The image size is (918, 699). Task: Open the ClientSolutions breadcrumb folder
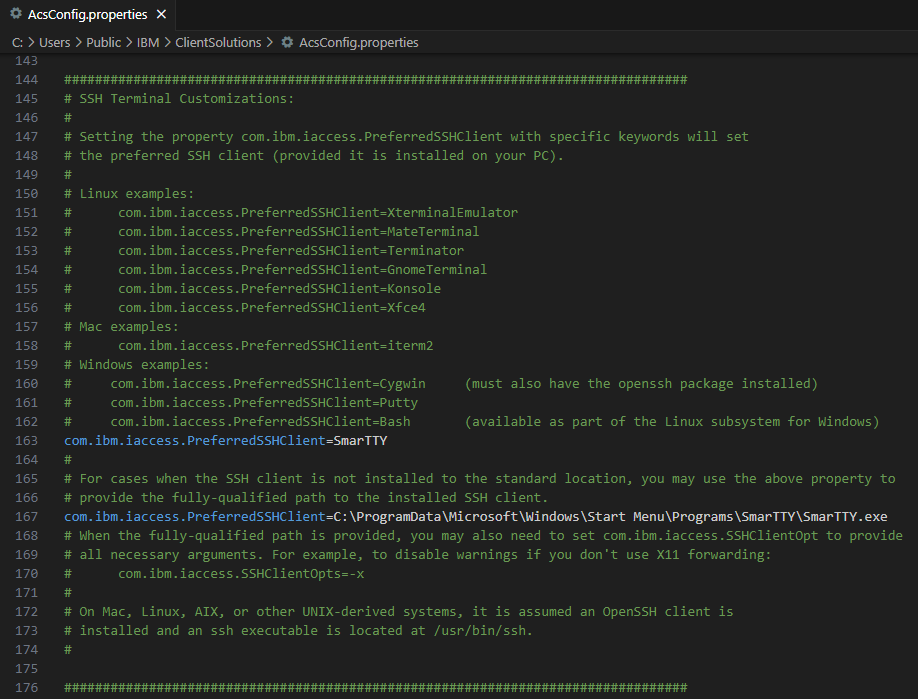pos(218,42)
